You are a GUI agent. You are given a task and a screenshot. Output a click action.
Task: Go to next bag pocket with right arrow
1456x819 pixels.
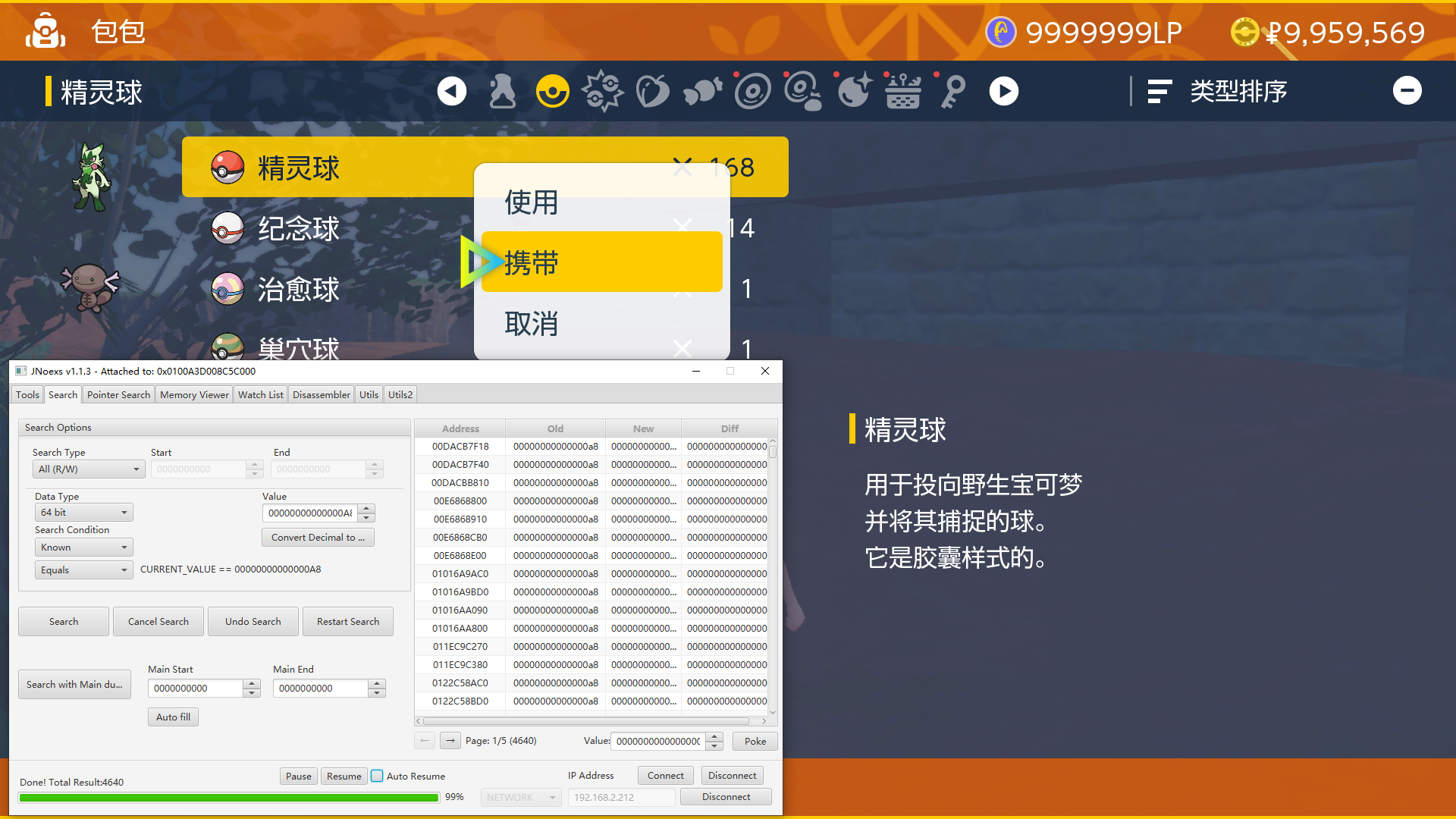(1004, 92)
